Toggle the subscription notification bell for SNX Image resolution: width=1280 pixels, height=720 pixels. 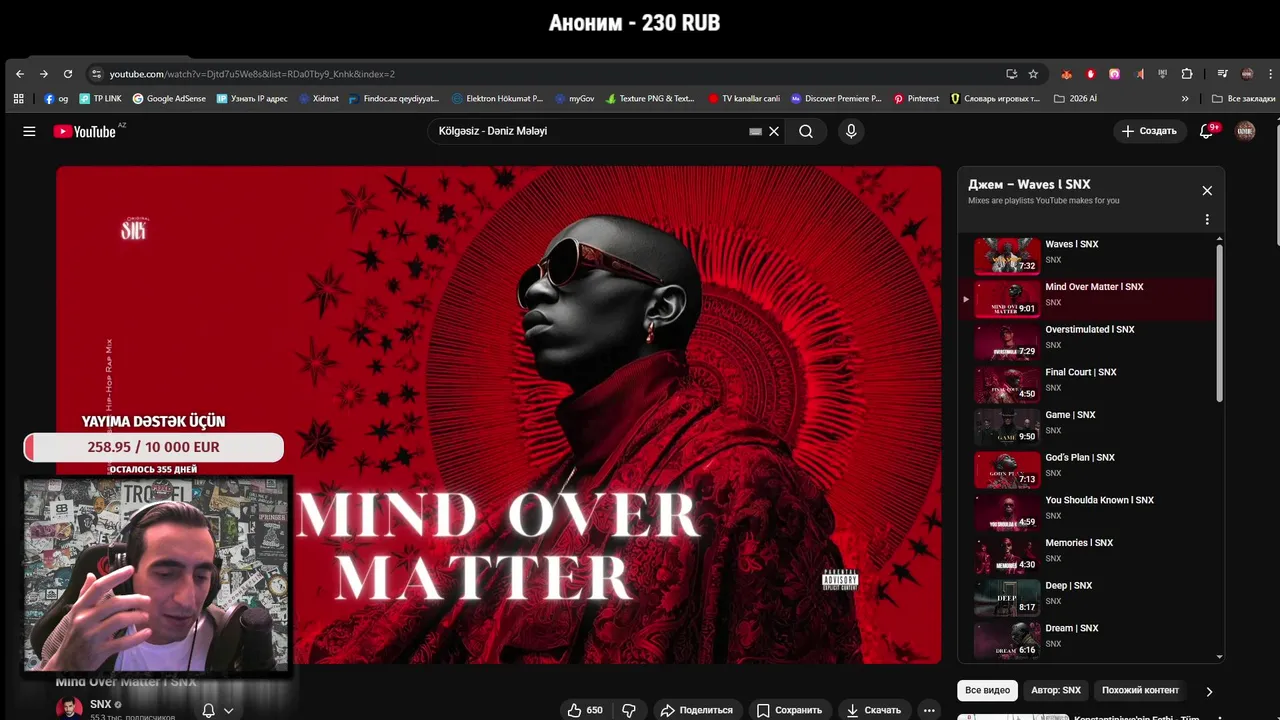point(209,710)
